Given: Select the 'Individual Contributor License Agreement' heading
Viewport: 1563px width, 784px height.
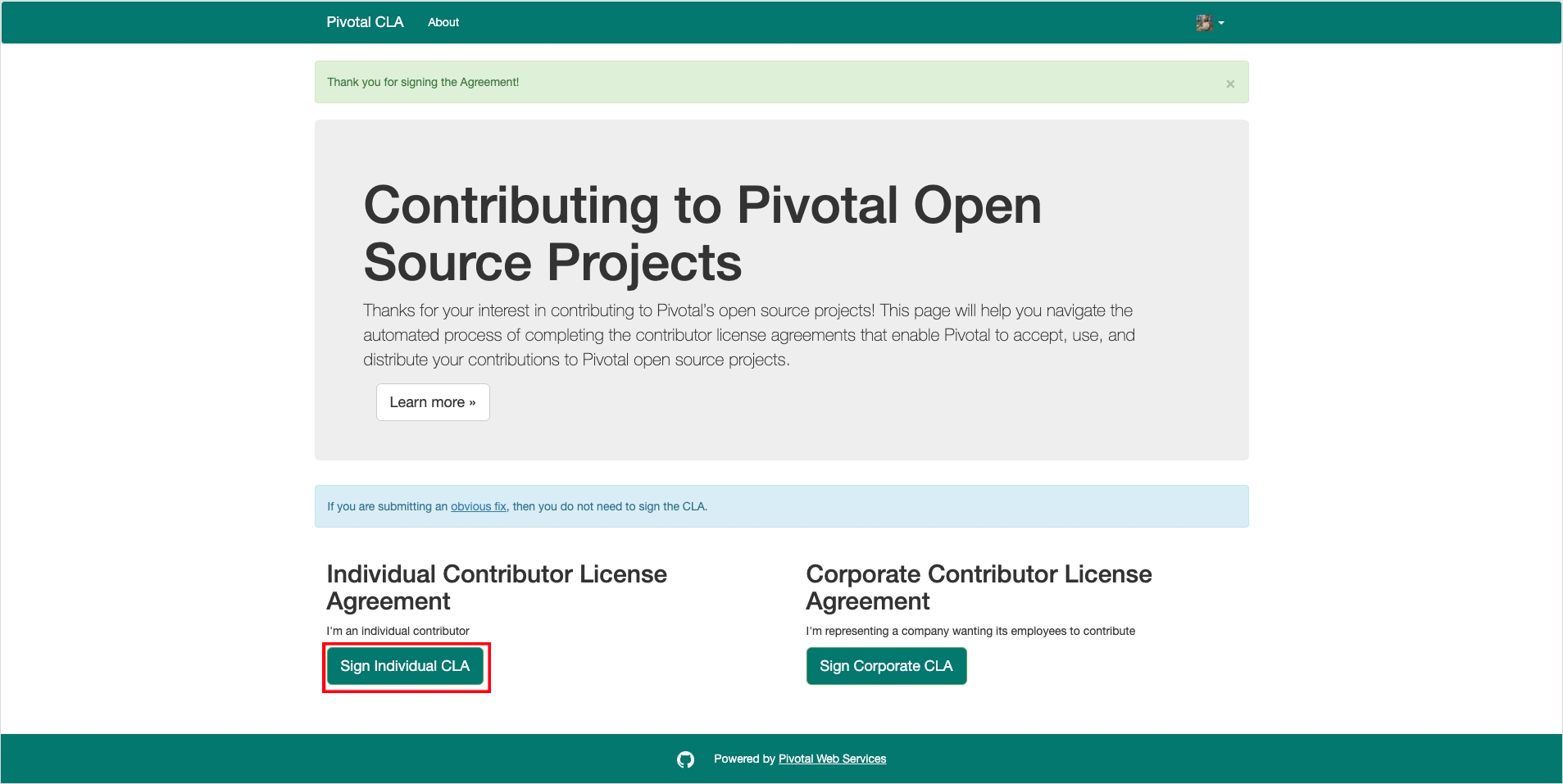Looking at the screenshot, I should tap(497, 587).
